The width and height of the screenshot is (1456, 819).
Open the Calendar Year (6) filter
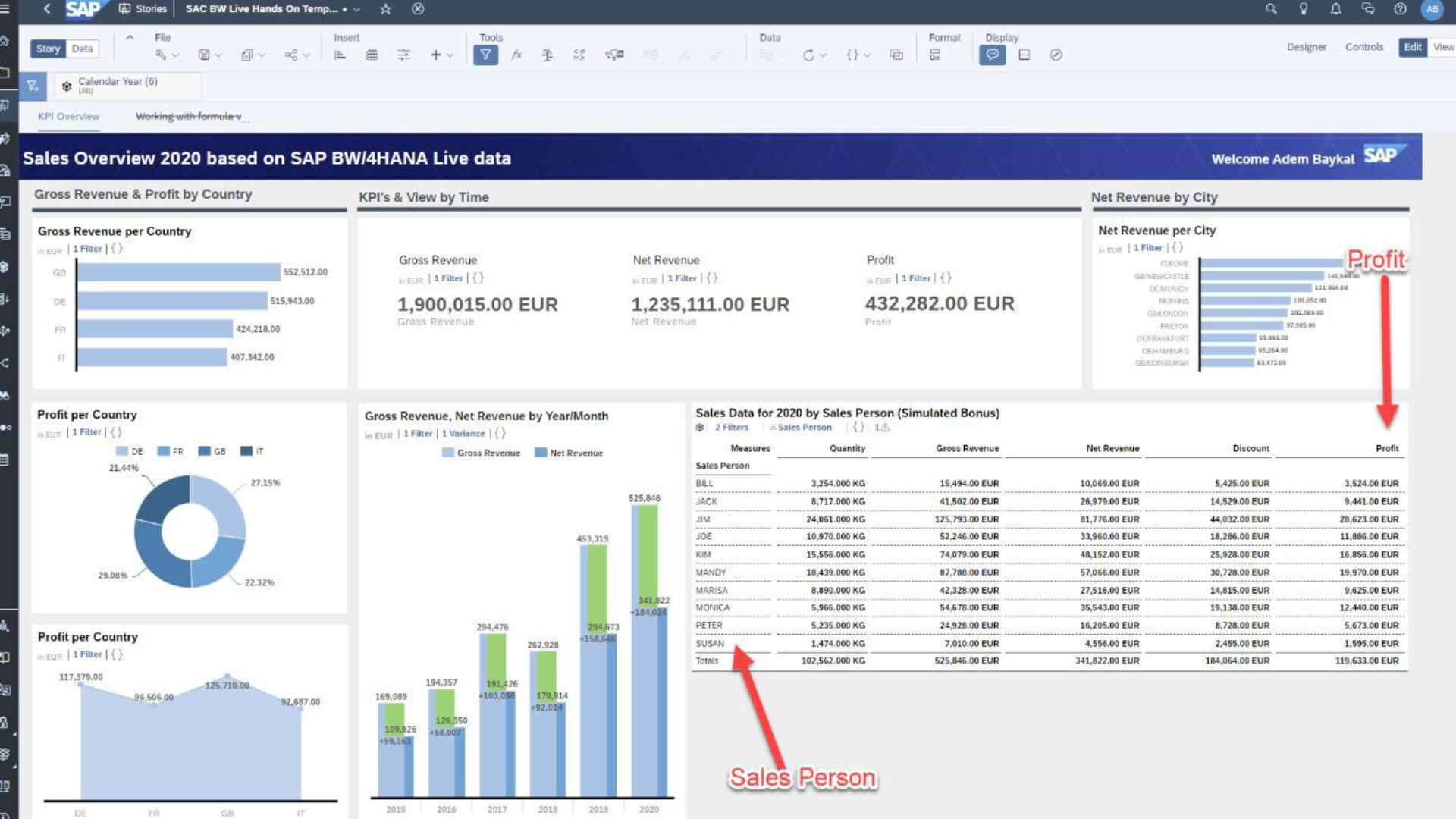127,86
